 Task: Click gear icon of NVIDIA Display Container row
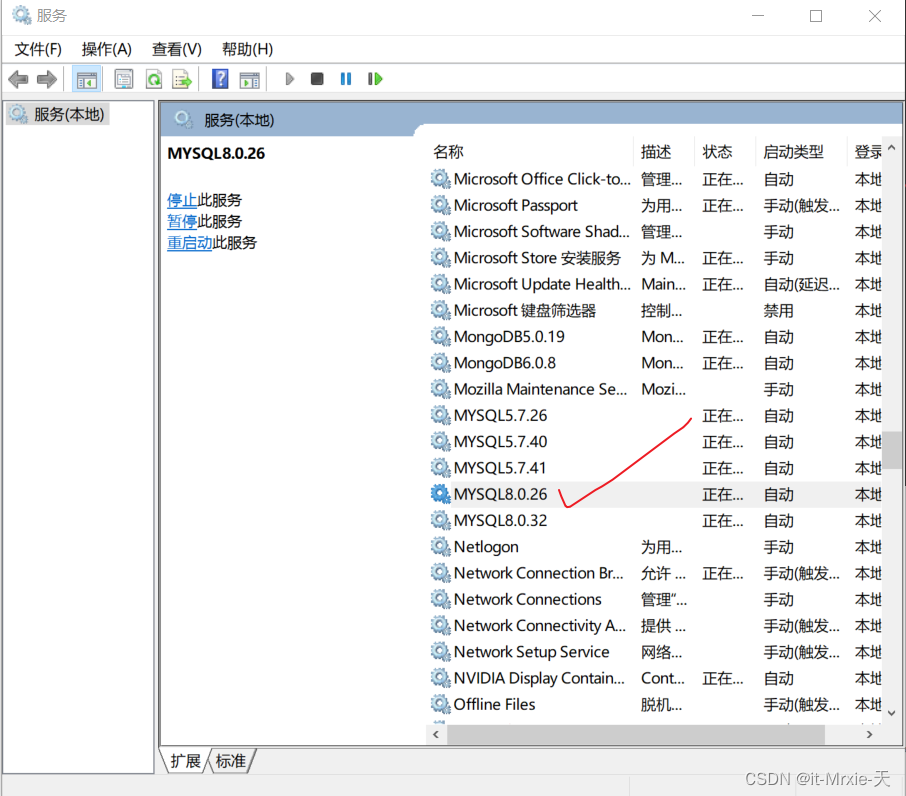[x=440, y=678]
